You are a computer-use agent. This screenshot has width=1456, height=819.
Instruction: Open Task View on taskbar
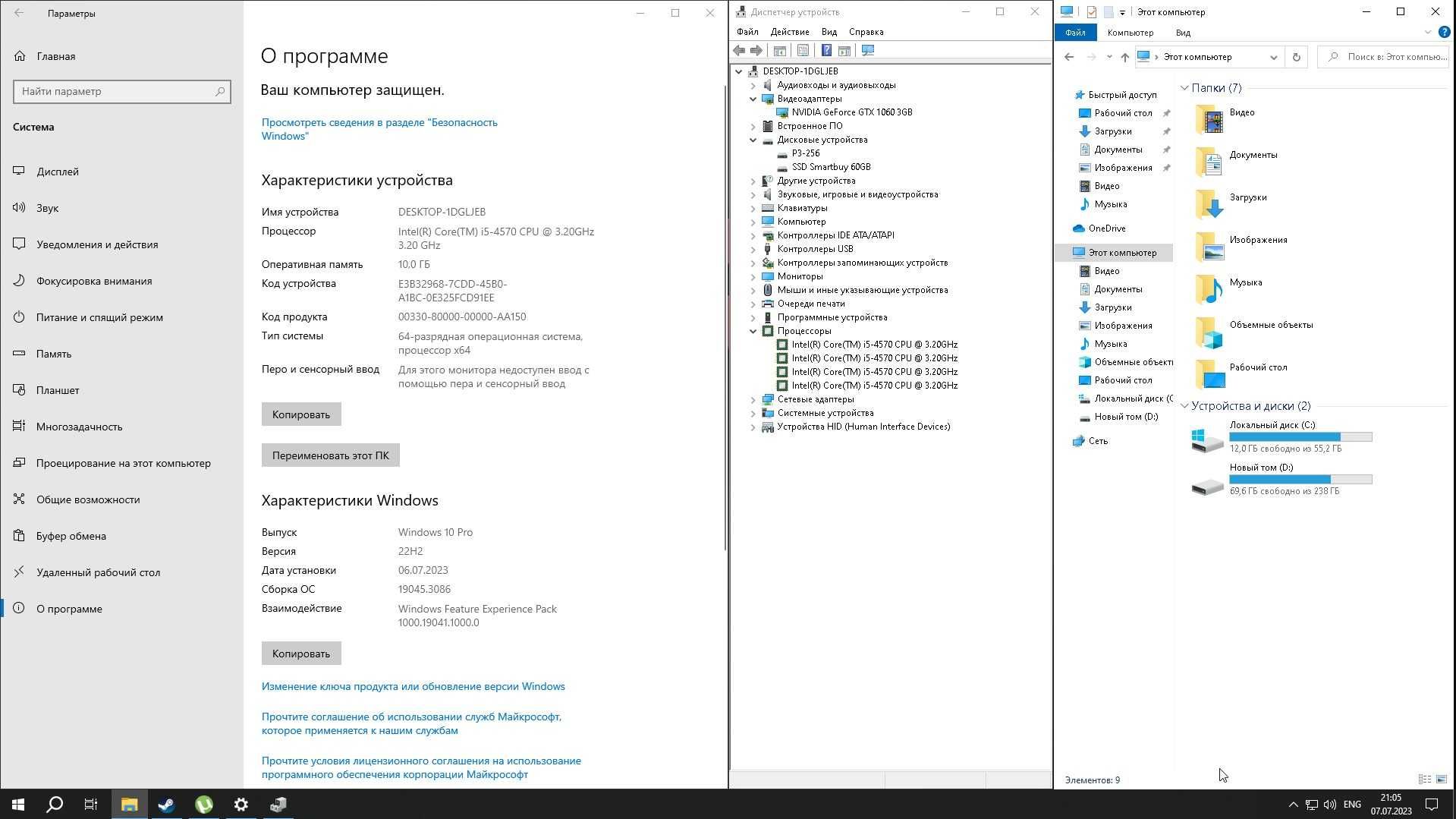click(91, 805)
